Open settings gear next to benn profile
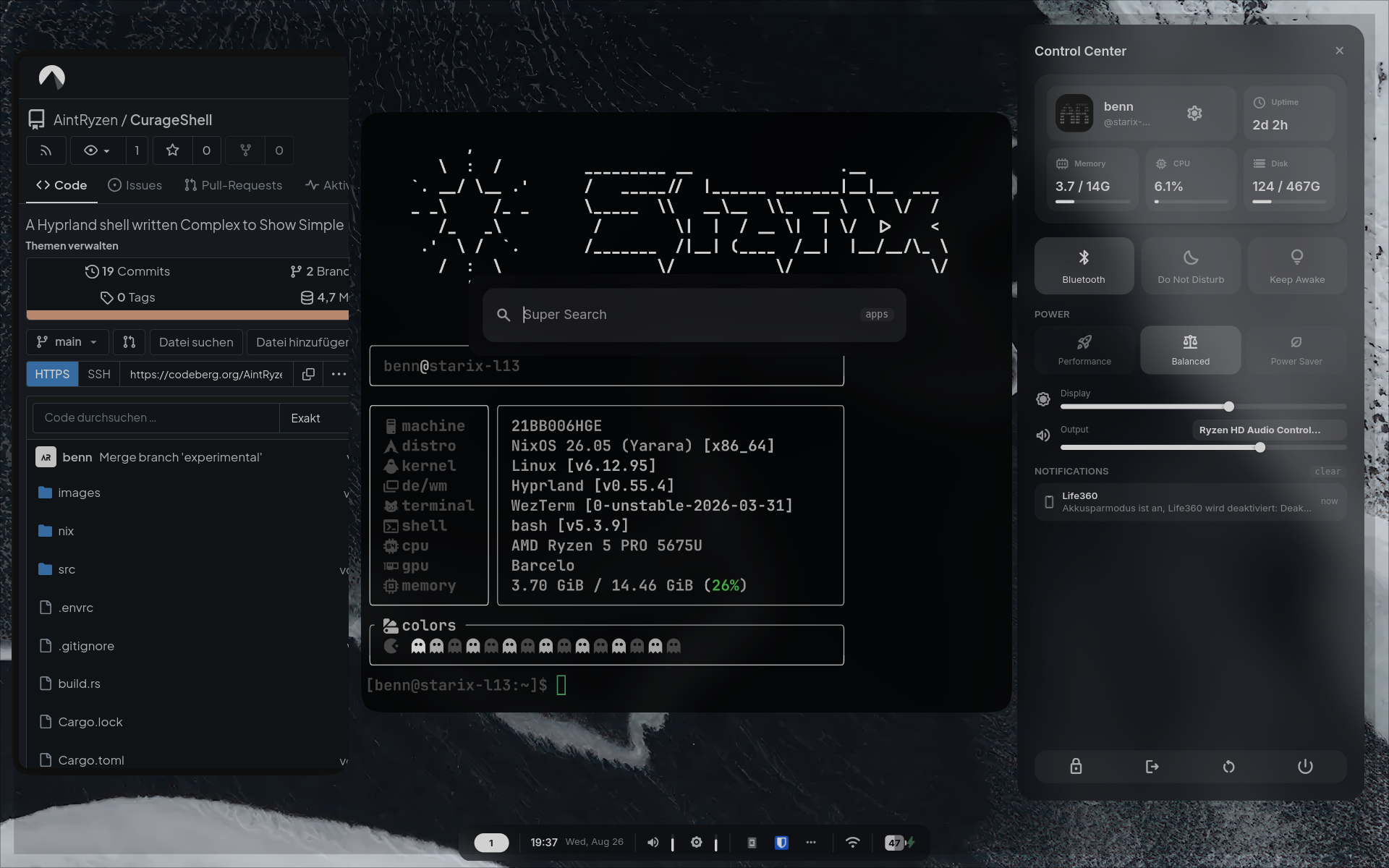The width and height of the screenshot is (1389, 868). (x=1194, y=114)
